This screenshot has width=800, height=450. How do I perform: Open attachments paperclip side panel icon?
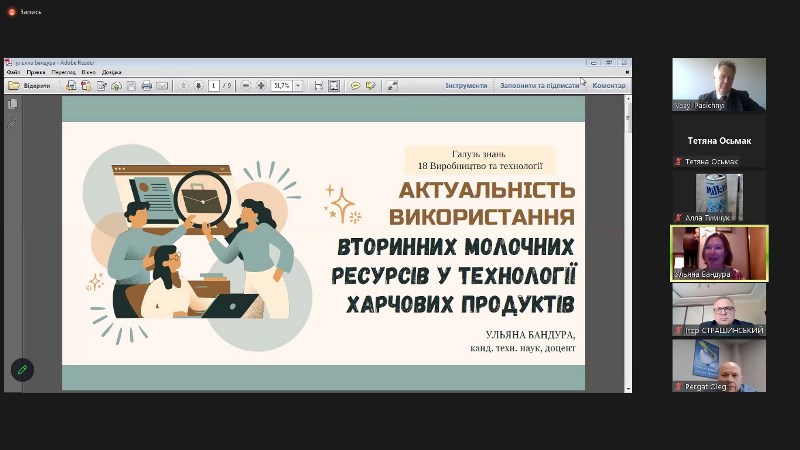[13, 123]
